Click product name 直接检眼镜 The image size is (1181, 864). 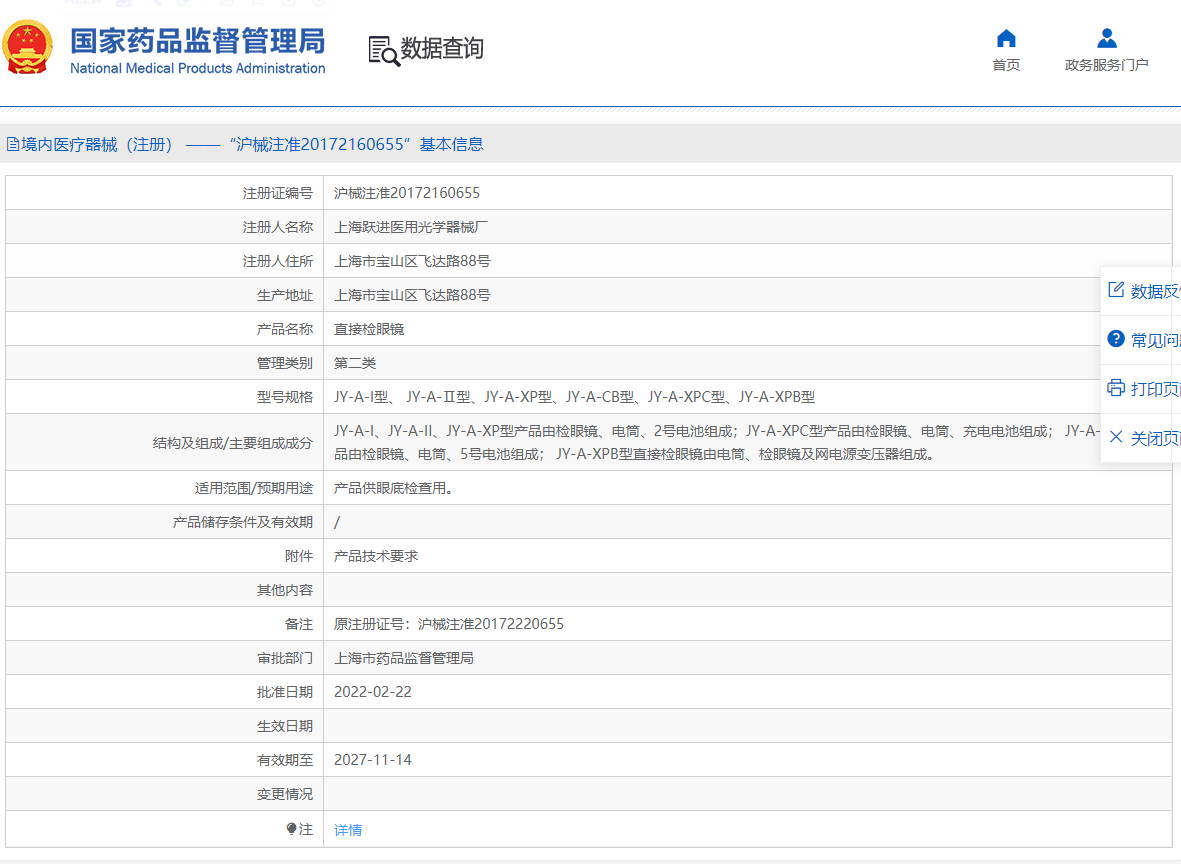point(369,329)
